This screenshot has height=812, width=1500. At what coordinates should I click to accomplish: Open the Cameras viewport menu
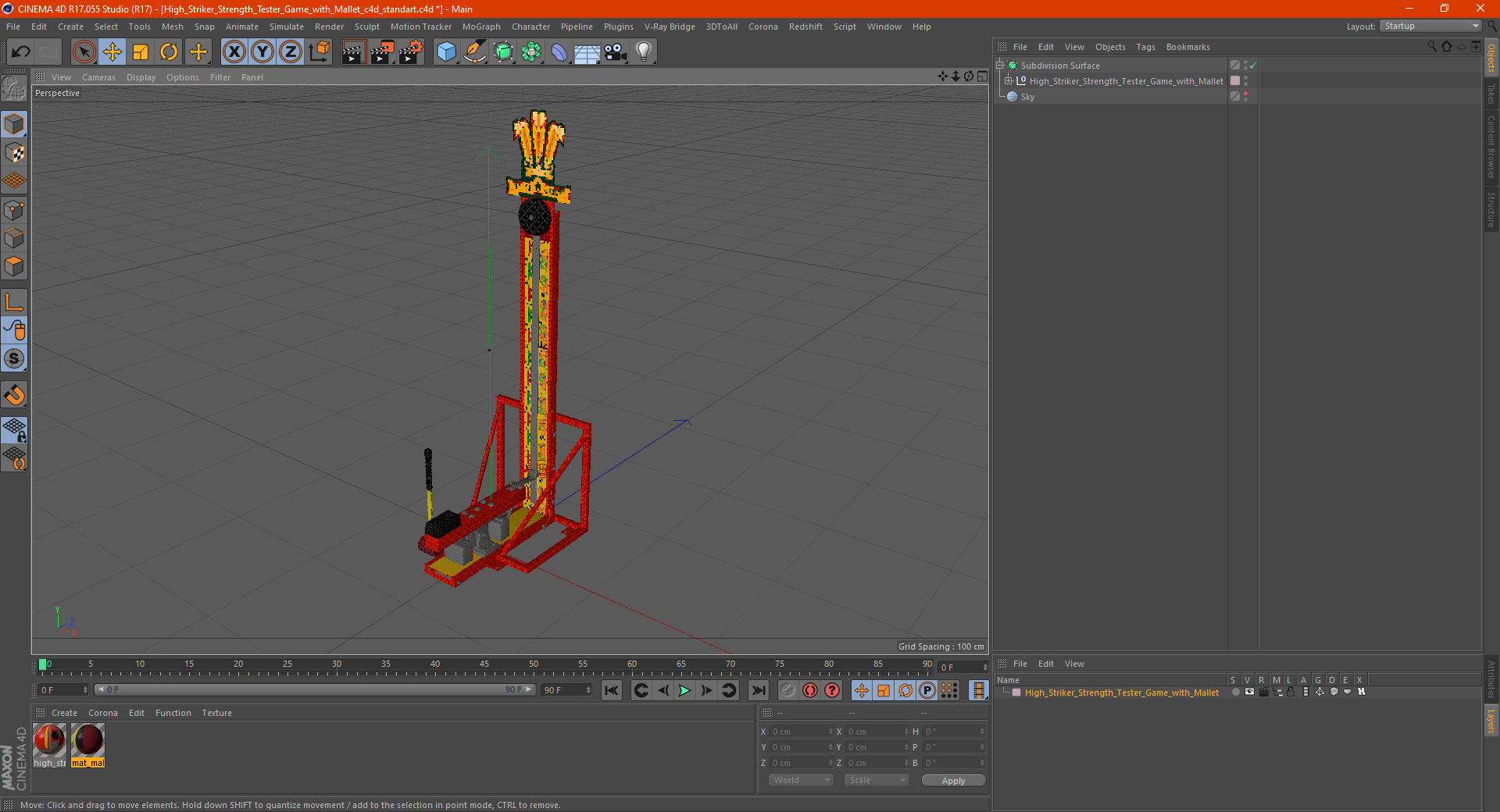click(x=98, y=77)
